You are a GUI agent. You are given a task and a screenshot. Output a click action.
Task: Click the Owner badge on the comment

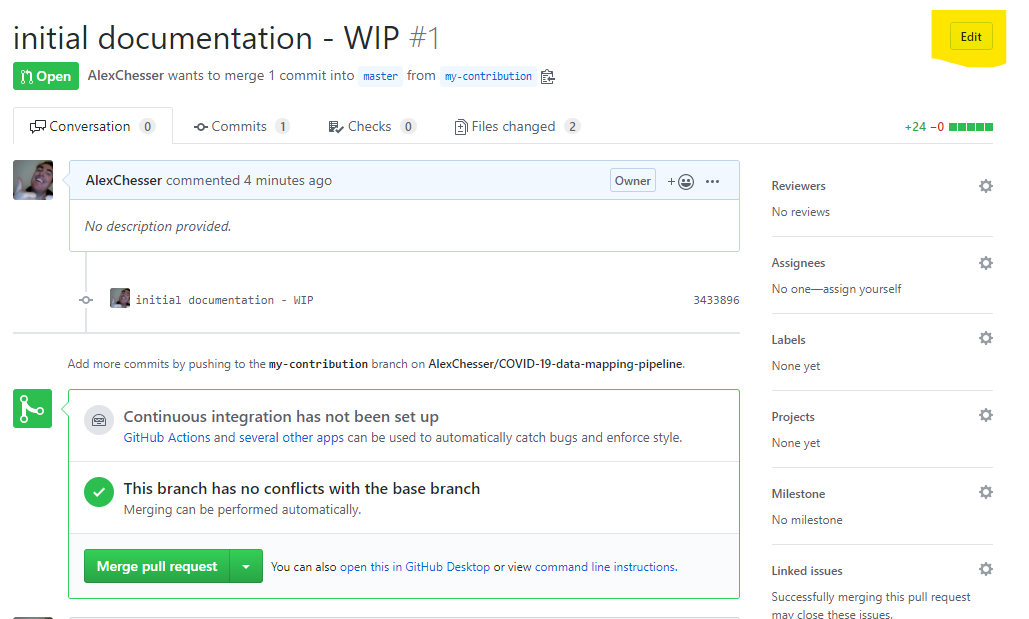pyautogui.click(x=633, y=181)
